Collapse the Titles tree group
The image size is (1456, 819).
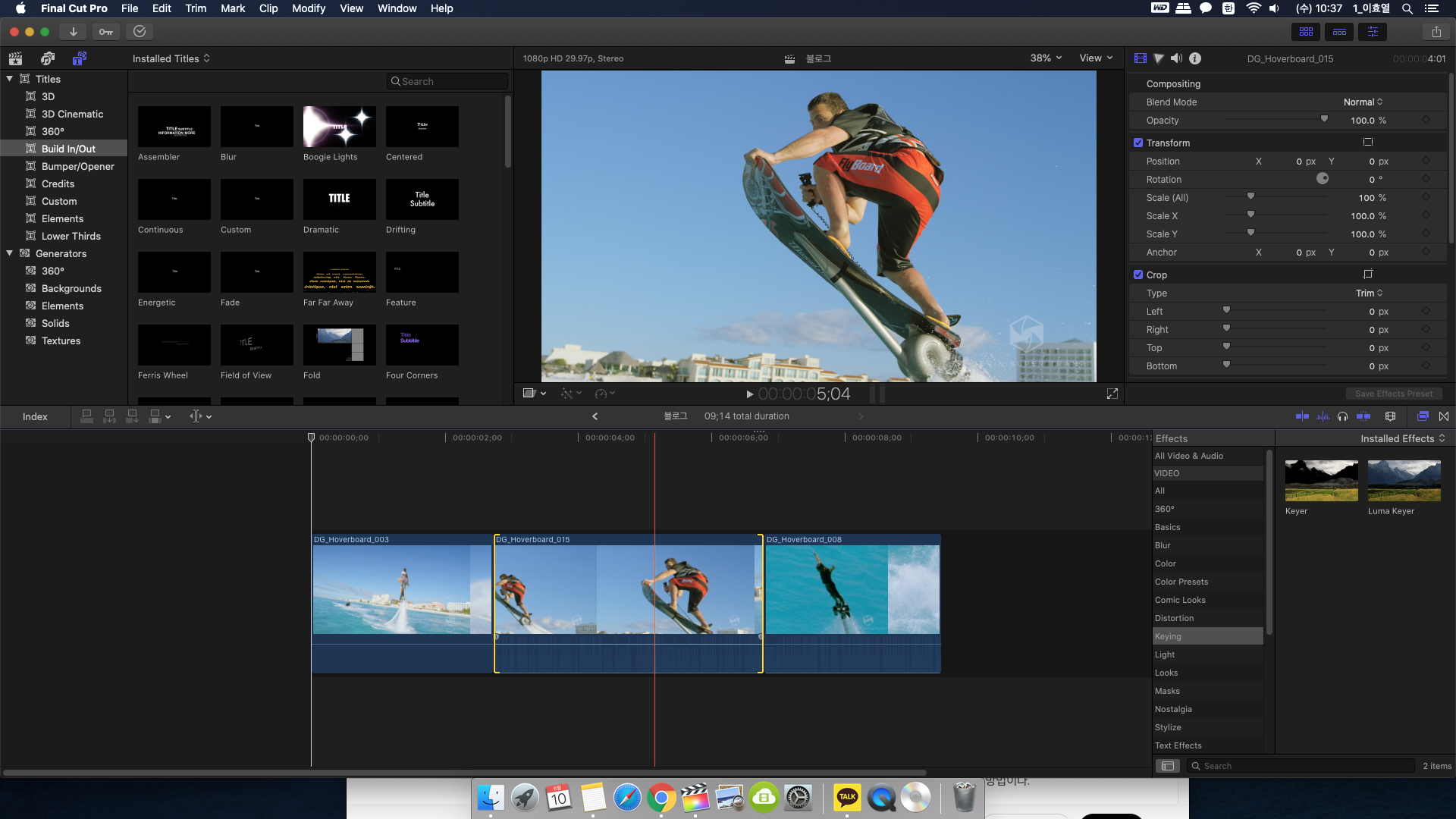(x=10, y=79)
